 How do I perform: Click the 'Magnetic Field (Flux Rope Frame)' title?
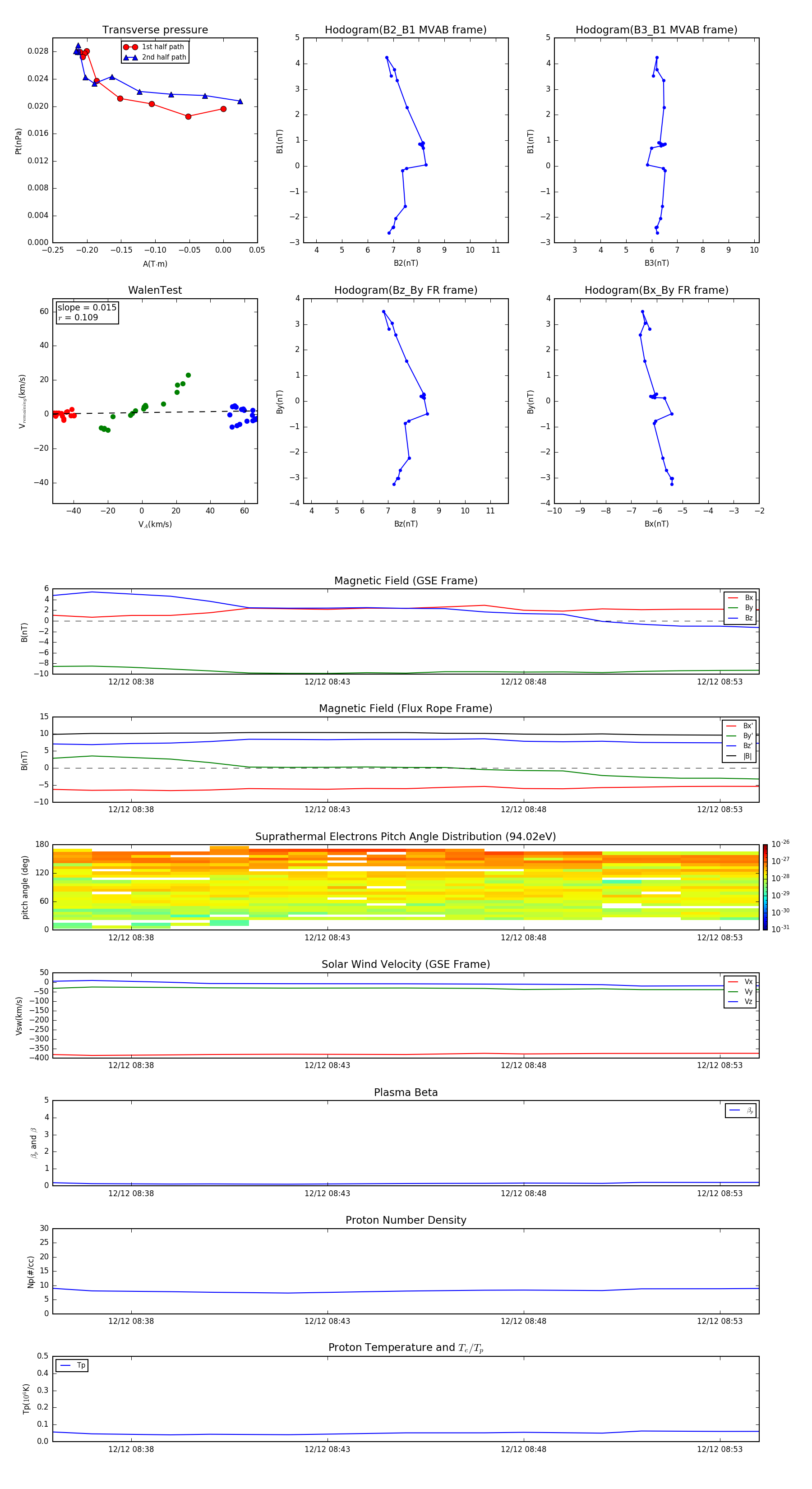tap(406, 709)
